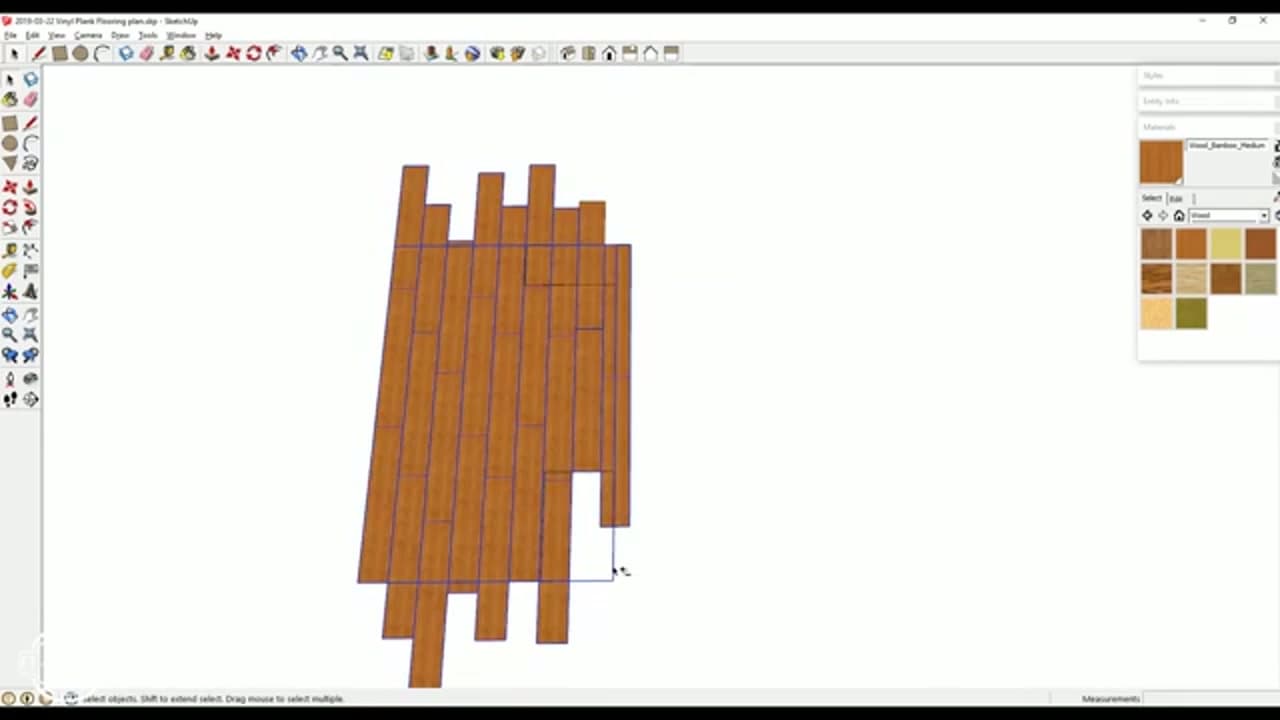Switch to the Select tab in Materials
The width and height of the screenshot is (1280, 720).
(1152, 198)
